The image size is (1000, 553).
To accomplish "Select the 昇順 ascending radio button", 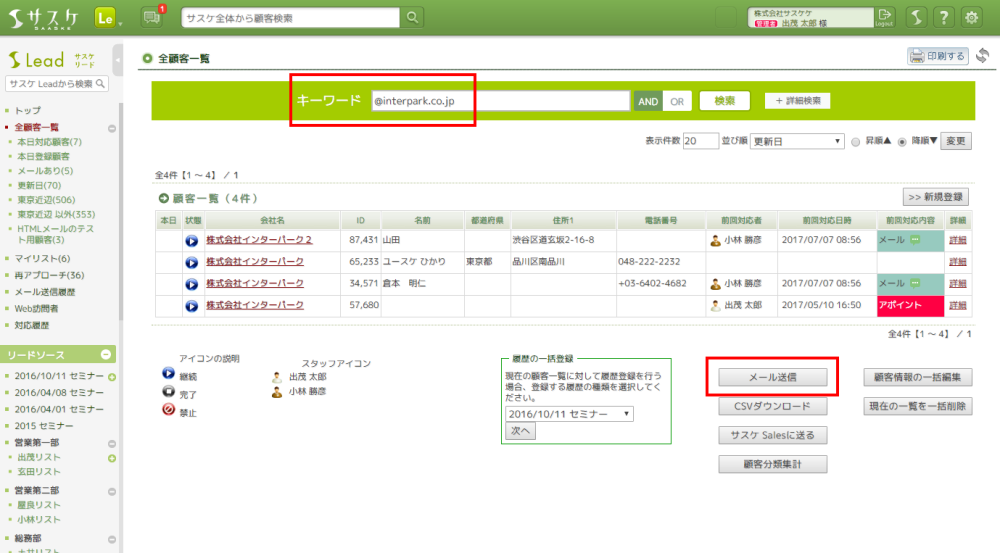I will (855, 142).
